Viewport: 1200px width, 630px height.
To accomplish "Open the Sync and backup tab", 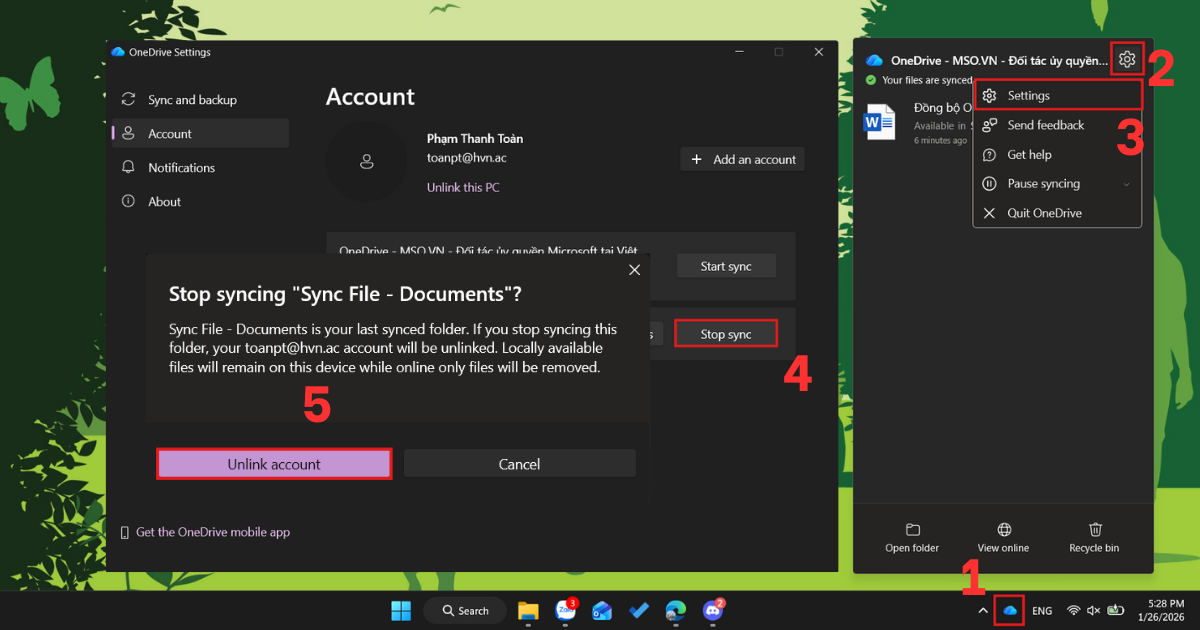I will click(193, 99).
